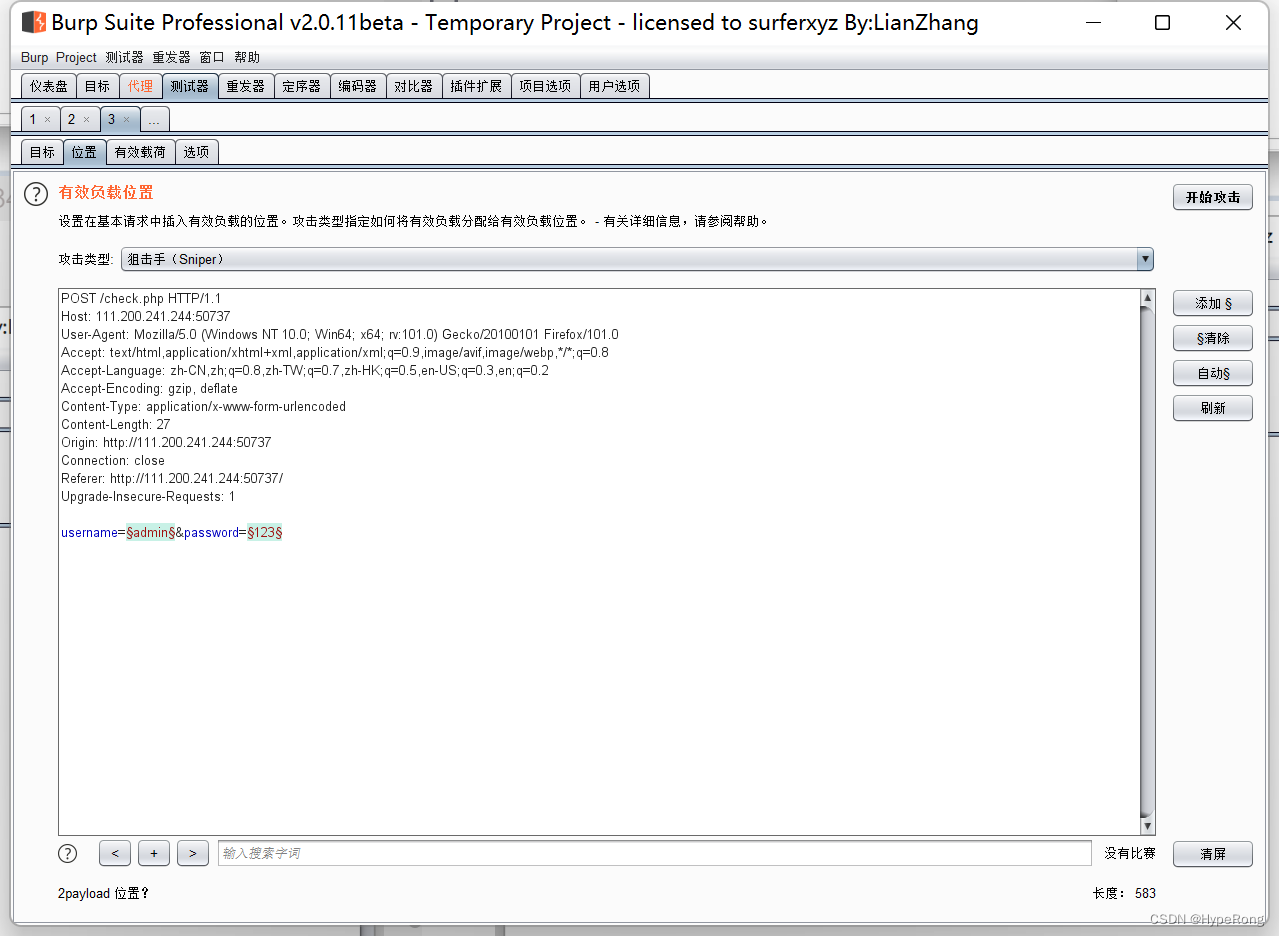This screenshot has height=936, width=1279.
Task: Click the 长度: 583 status text
Action: tap(1124, 893)
